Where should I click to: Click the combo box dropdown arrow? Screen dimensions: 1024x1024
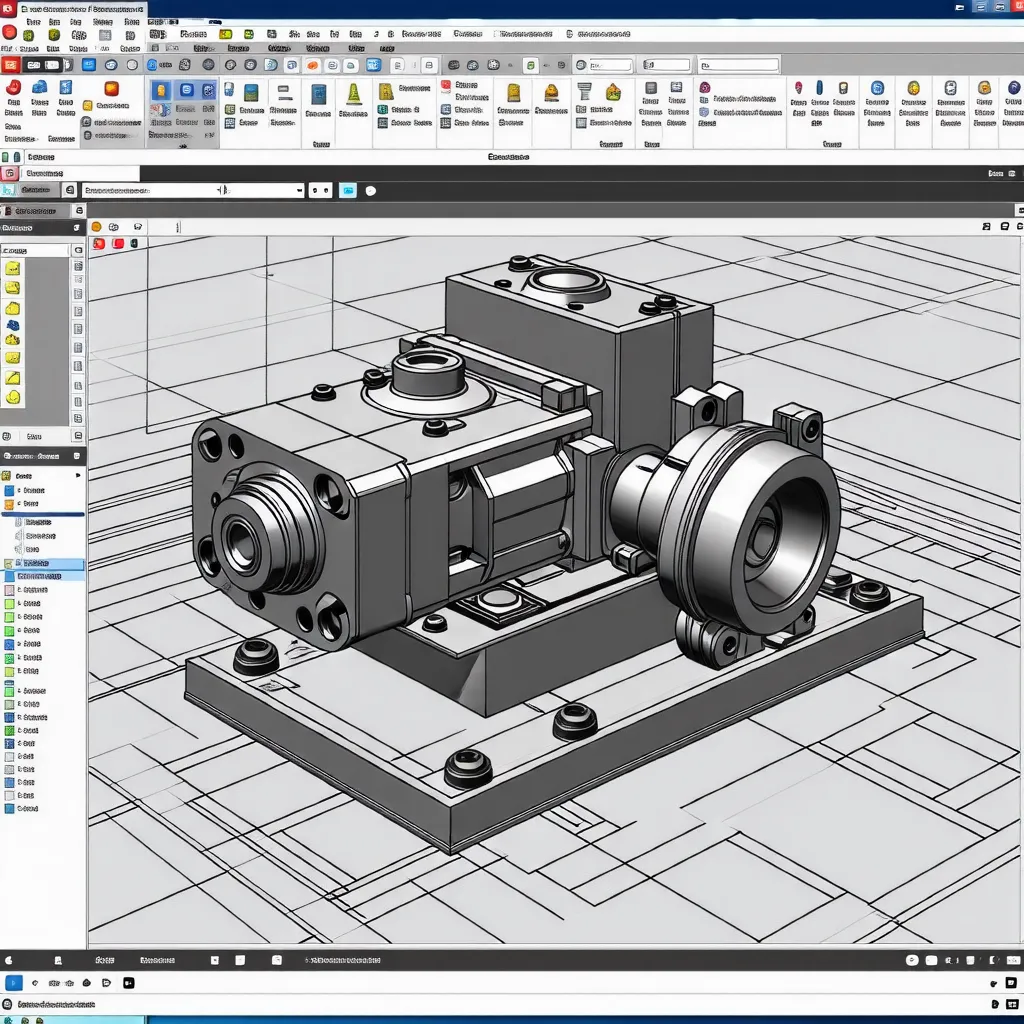point(299,190)
